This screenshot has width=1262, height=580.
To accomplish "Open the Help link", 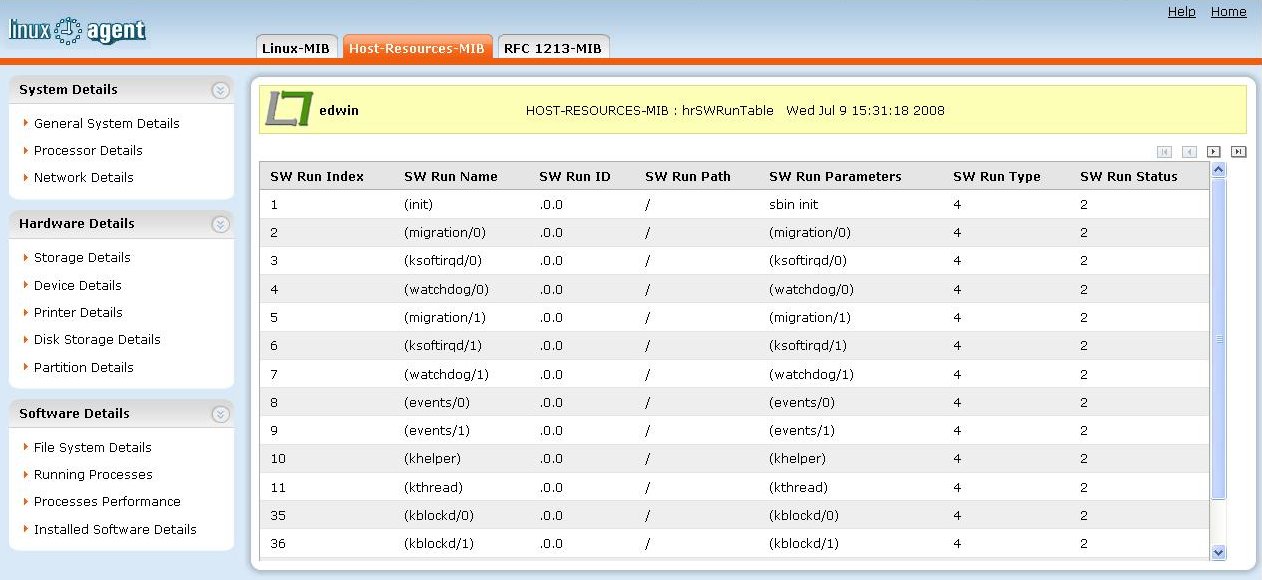I will [1182, 12].
